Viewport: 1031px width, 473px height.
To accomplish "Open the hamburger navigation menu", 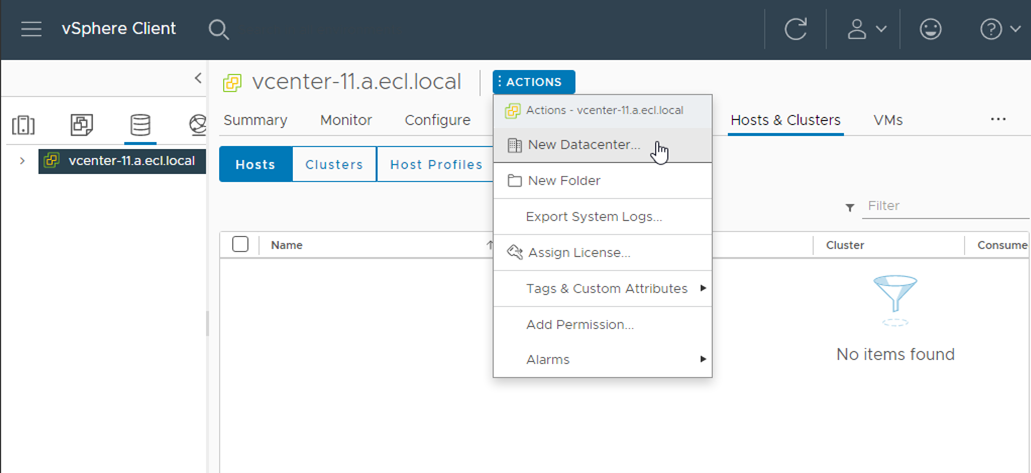I will [x=31, y=29].
